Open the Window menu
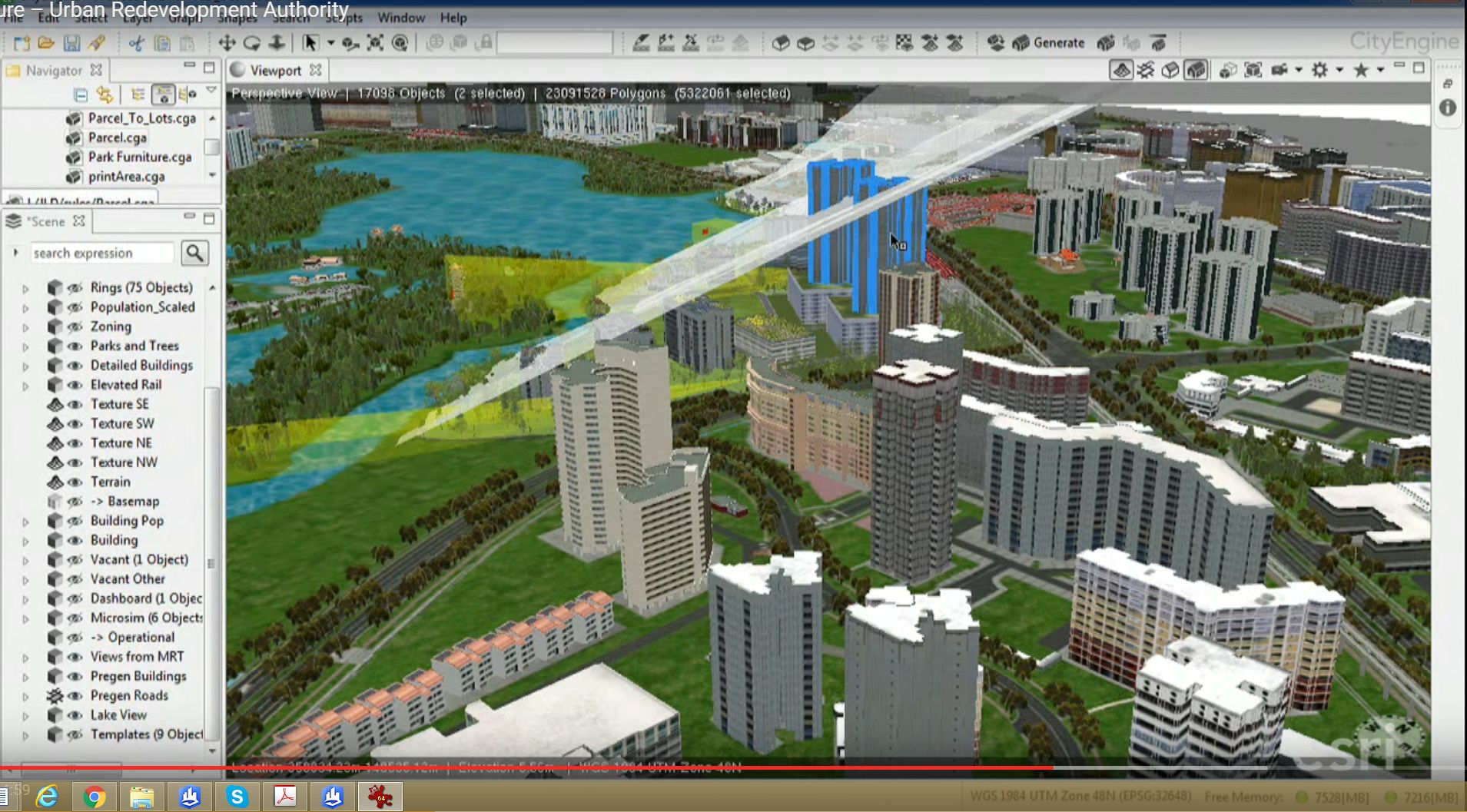 tap(401, 18)
